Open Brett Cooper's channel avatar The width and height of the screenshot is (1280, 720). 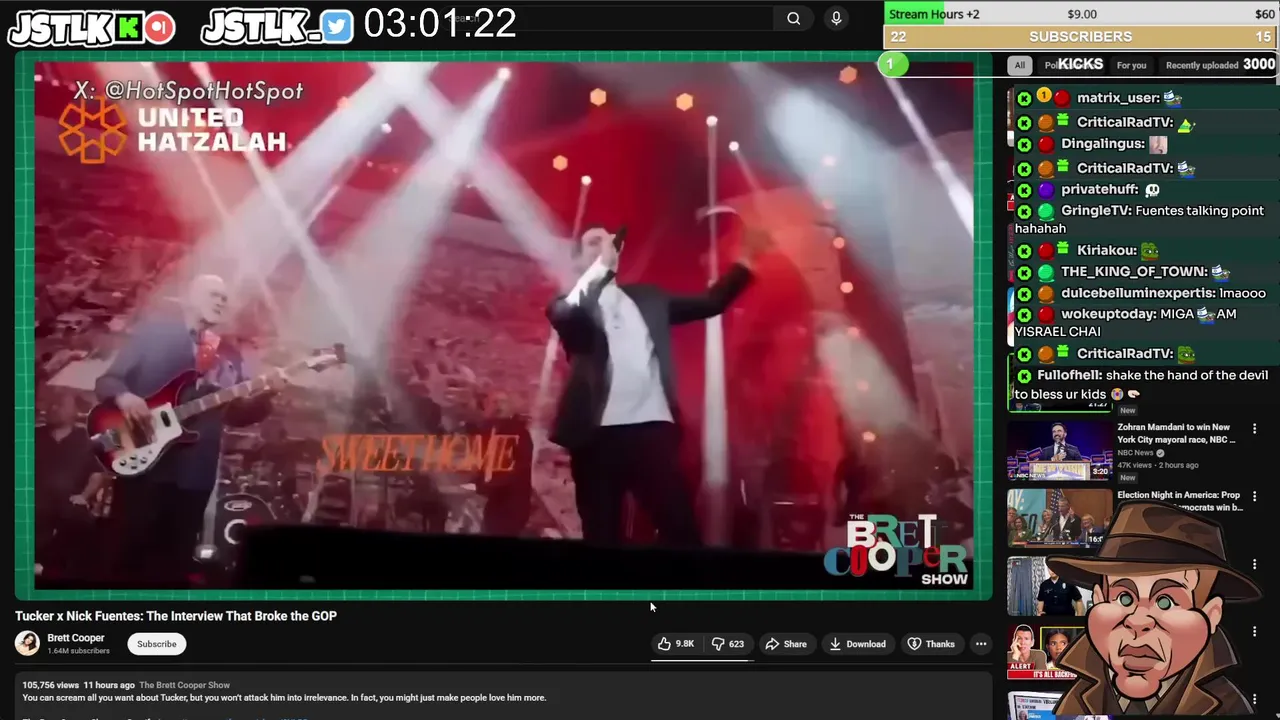[27, 643]
